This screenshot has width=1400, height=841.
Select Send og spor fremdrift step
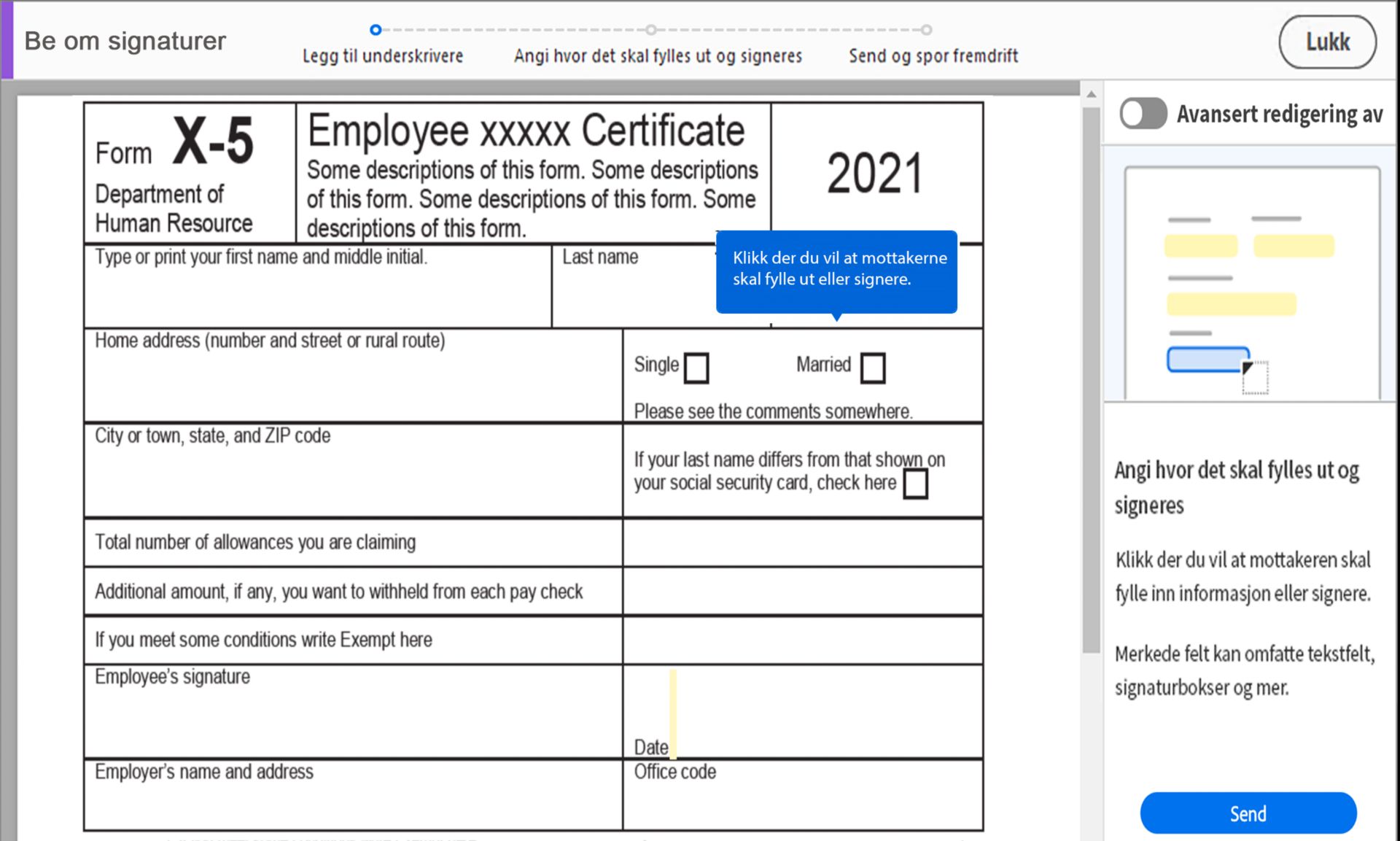click(x=933, y=56)
